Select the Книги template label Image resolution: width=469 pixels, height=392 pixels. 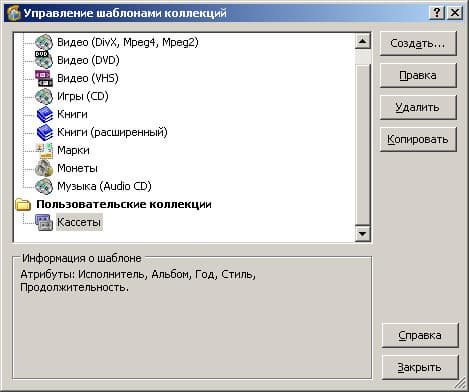pos(72,114)
